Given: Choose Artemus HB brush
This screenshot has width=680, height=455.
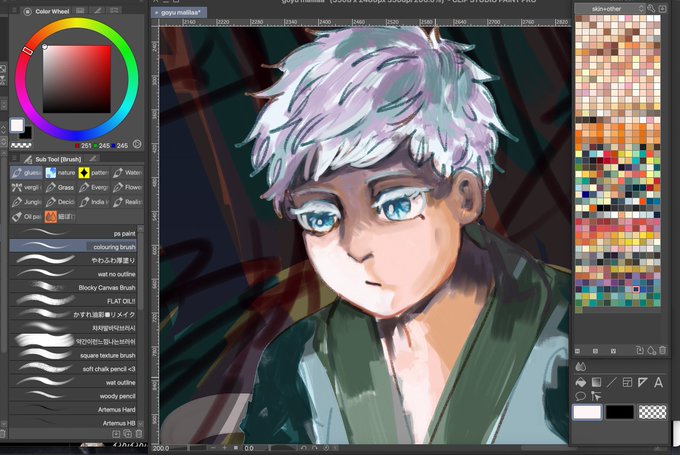Looking at the screenshot, I should (x=73, y=422).
